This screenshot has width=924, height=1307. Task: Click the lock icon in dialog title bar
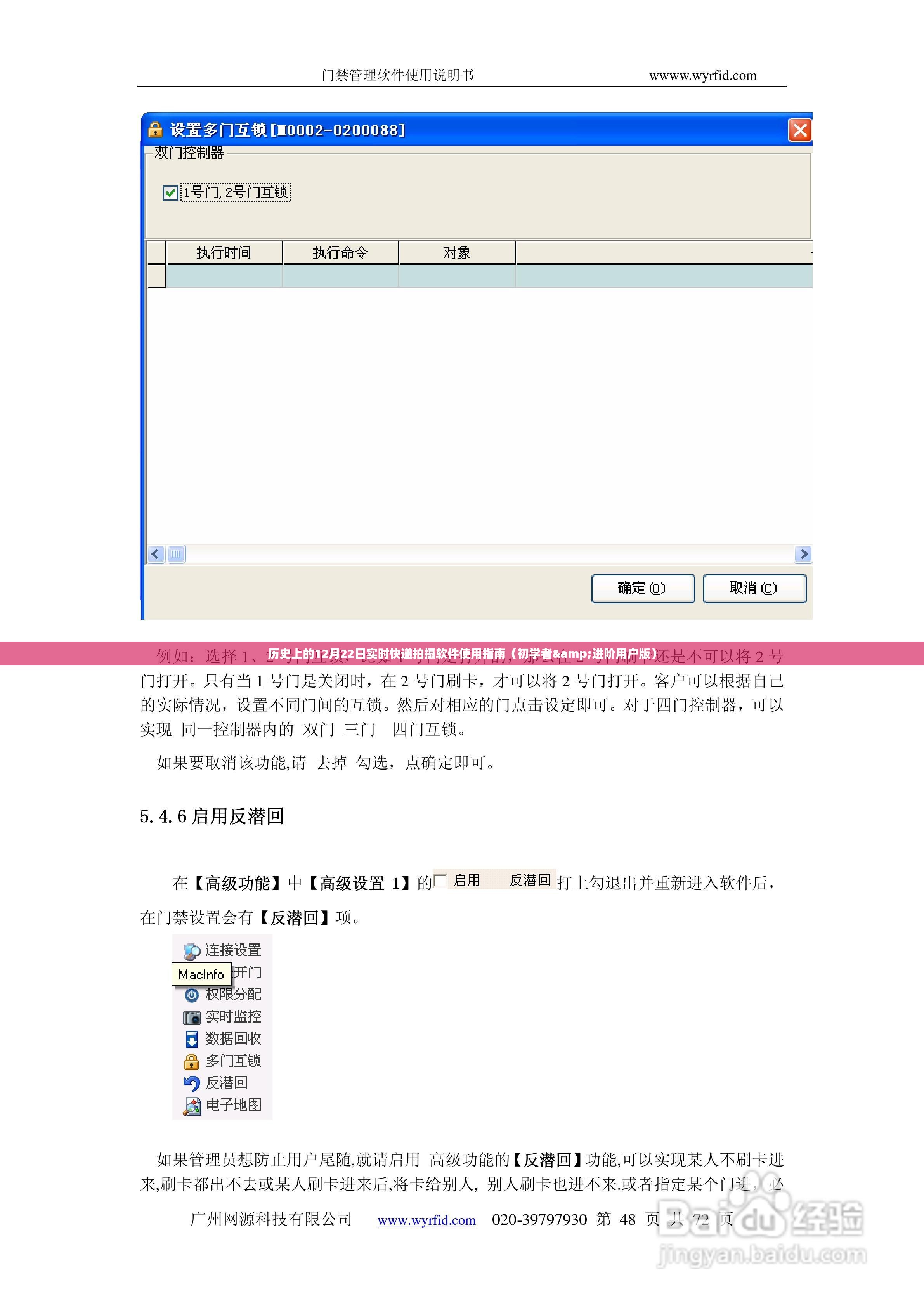(156, 130)
